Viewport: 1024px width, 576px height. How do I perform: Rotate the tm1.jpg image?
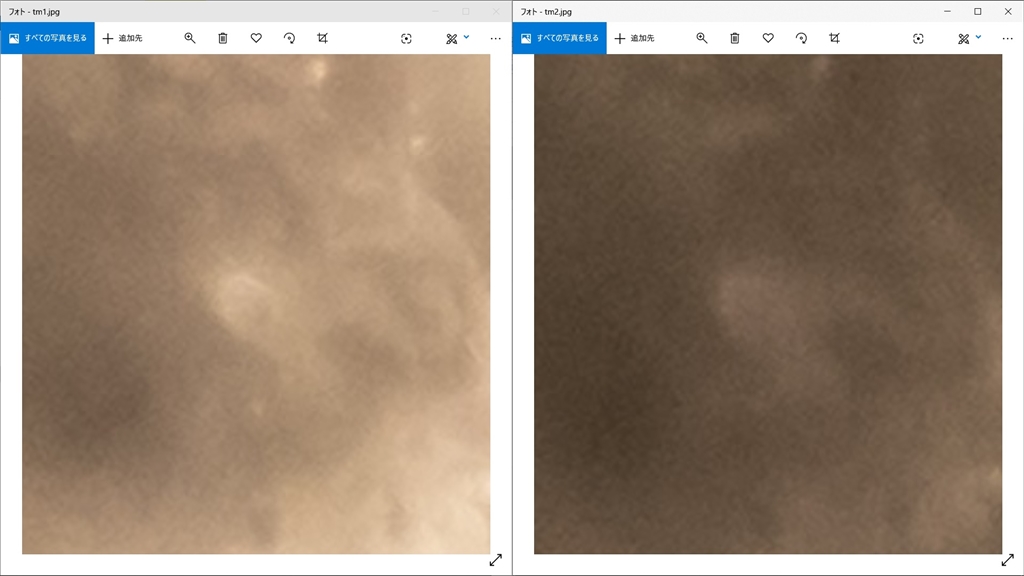289,38
